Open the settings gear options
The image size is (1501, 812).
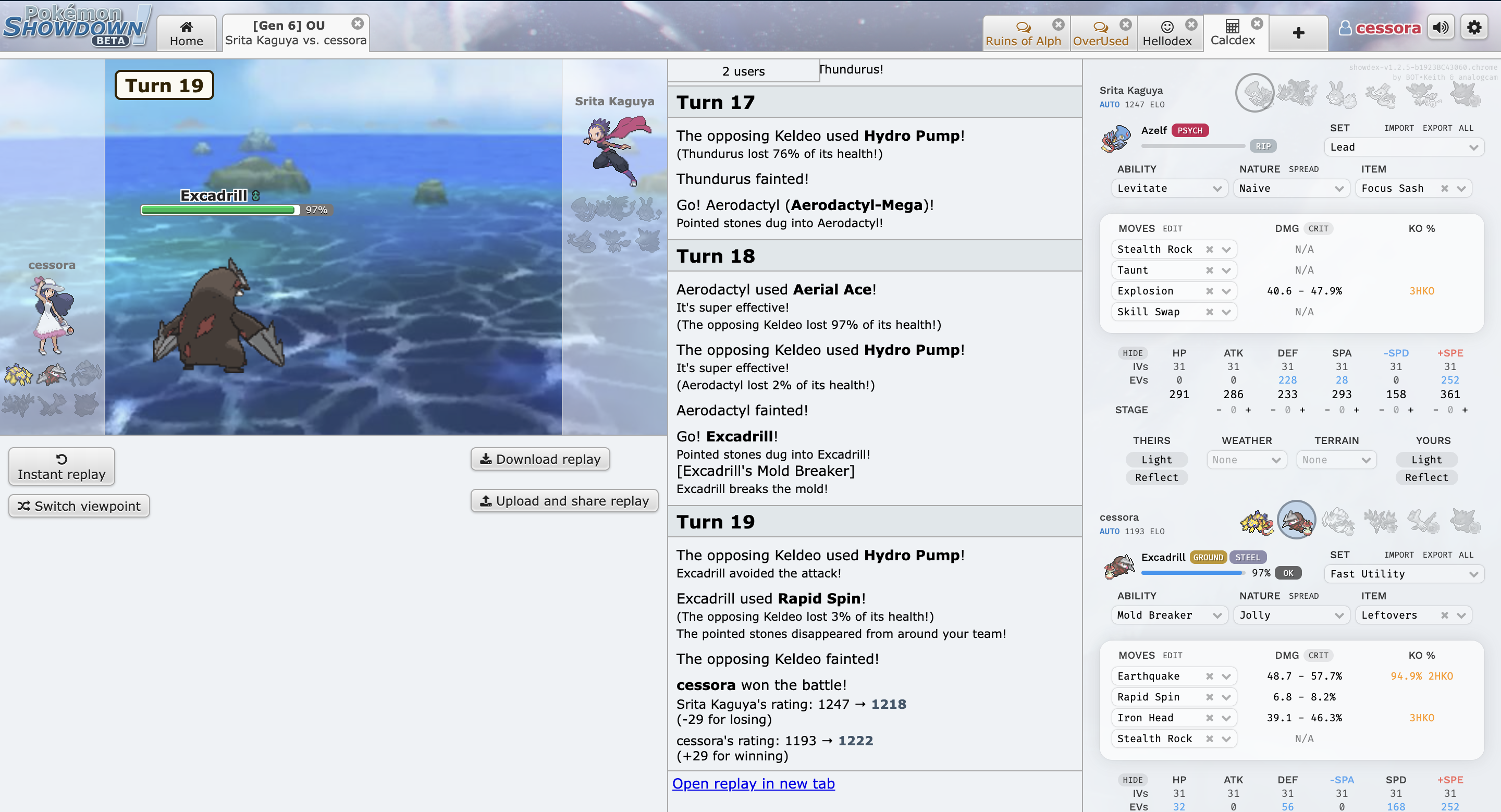pos(1474,28)
